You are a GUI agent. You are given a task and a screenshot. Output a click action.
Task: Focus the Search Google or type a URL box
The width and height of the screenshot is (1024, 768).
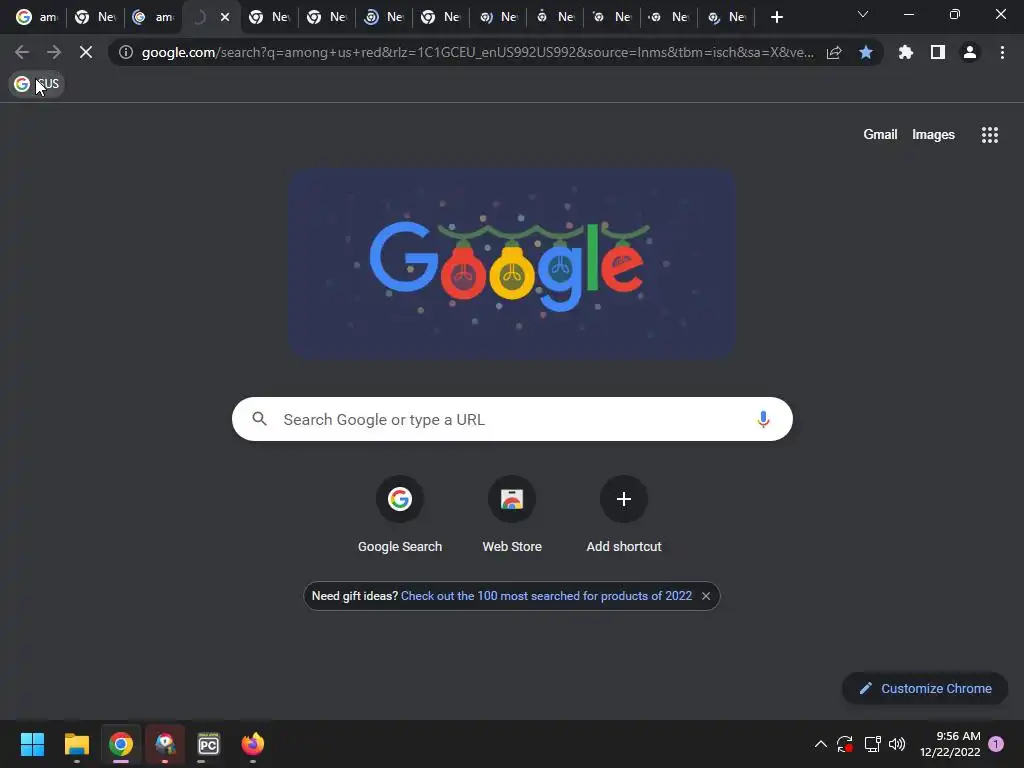[x=512, y=419]
